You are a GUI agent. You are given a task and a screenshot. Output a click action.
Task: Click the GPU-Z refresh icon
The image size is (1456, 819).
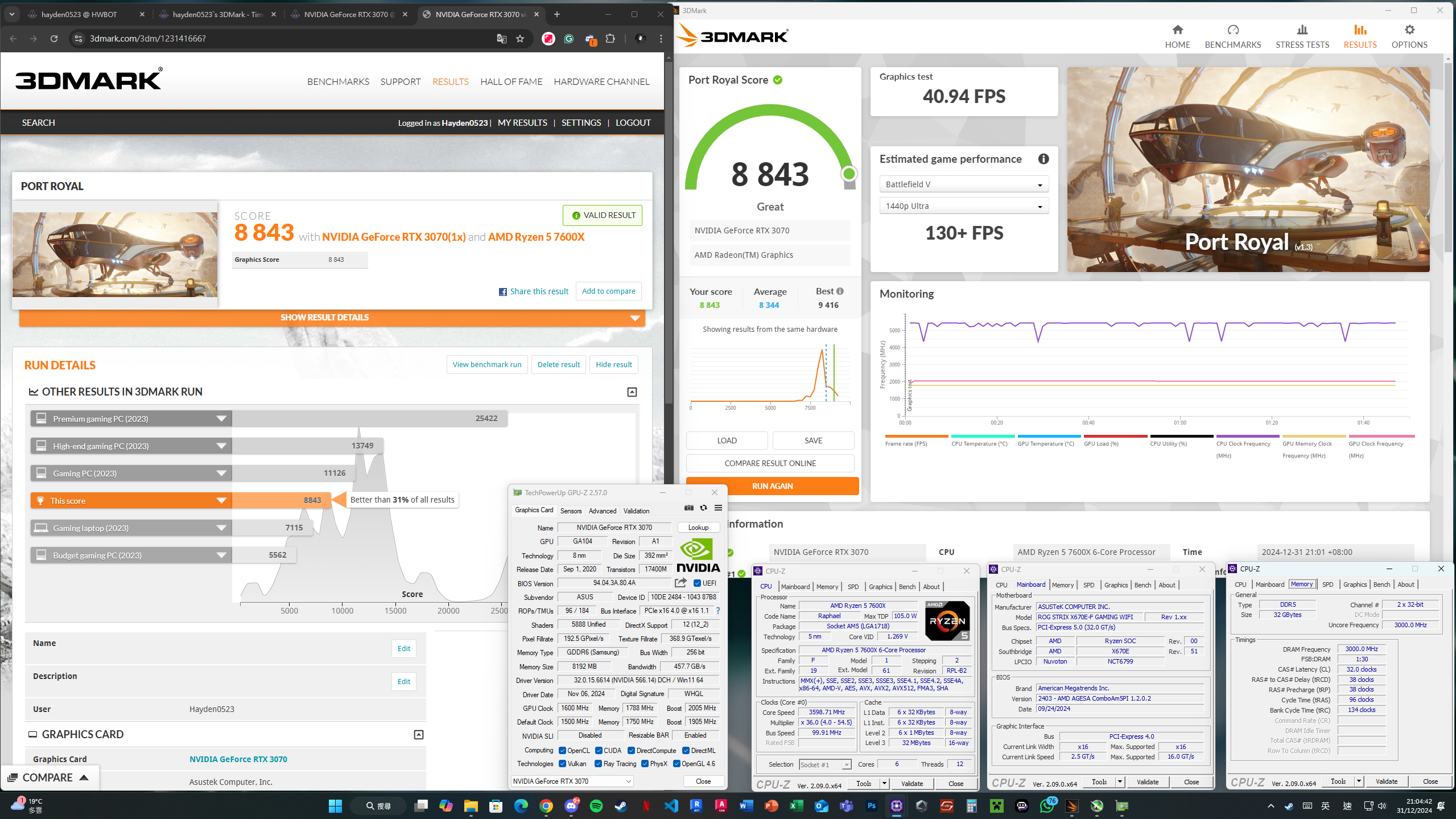click(703, 508)
